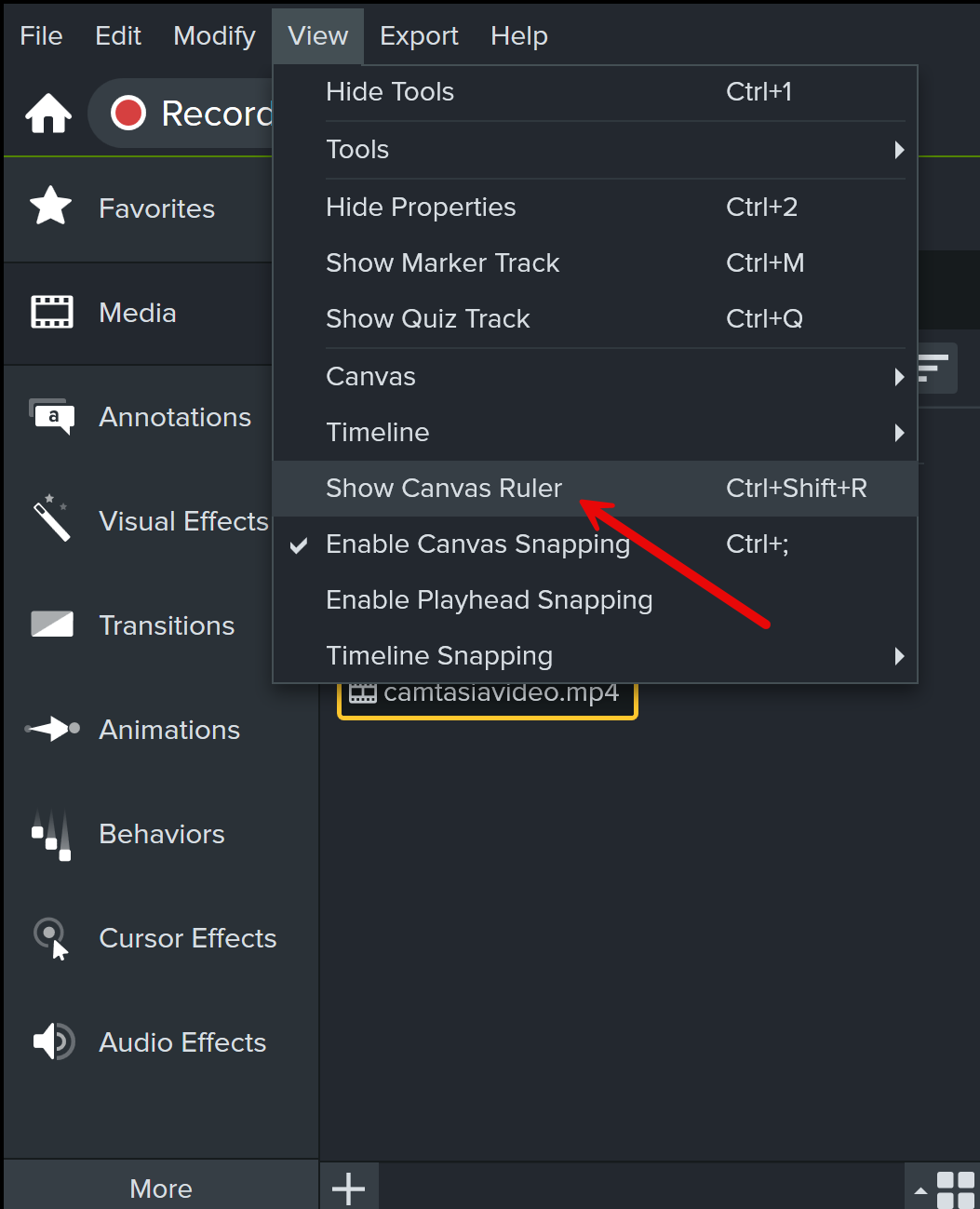The image size is (980, 1209).
Task: Select the Transitions icon
Action: coord(52,624)
